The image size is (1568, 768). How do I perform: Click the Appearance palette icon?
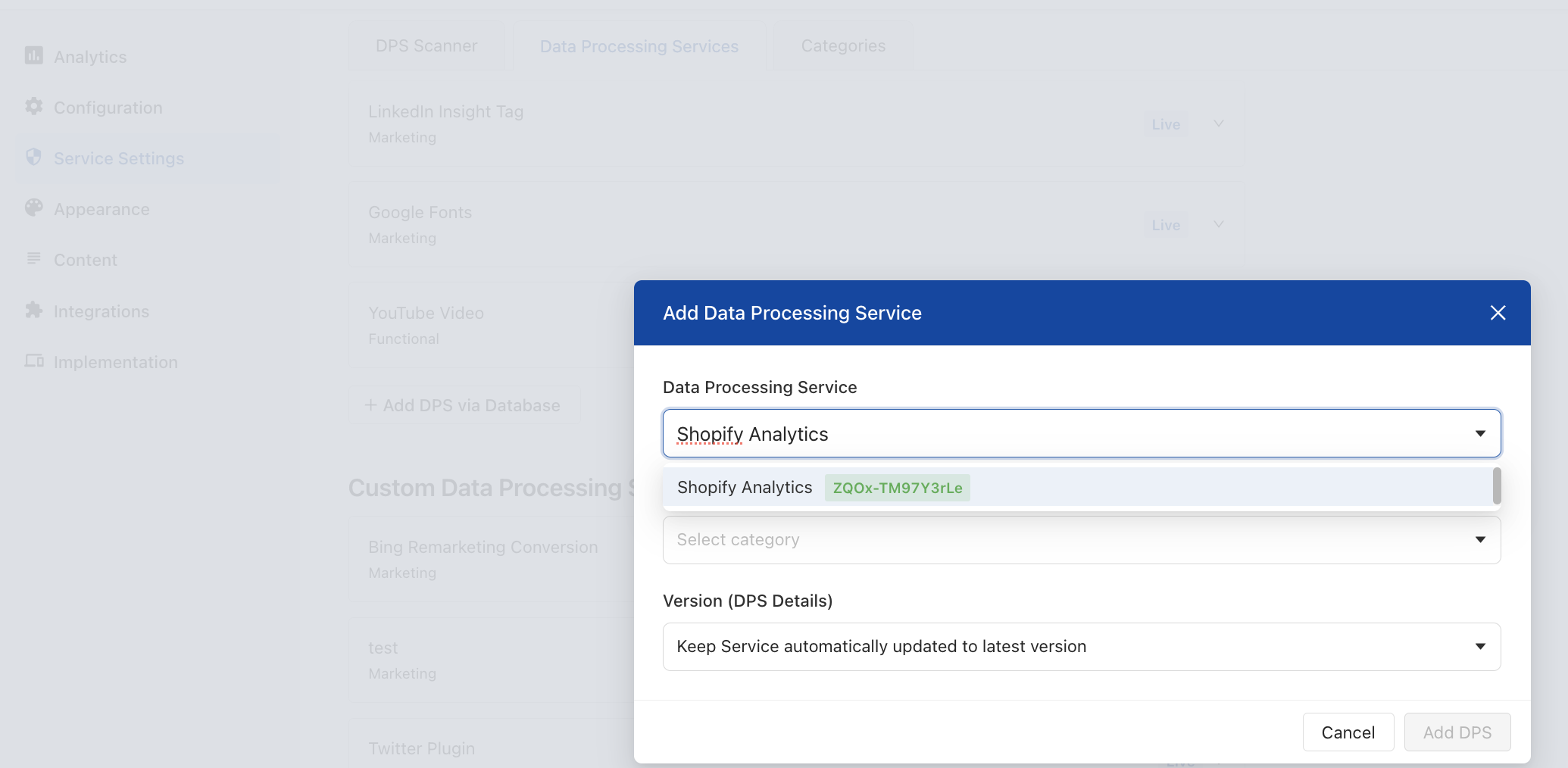[34, 208]
